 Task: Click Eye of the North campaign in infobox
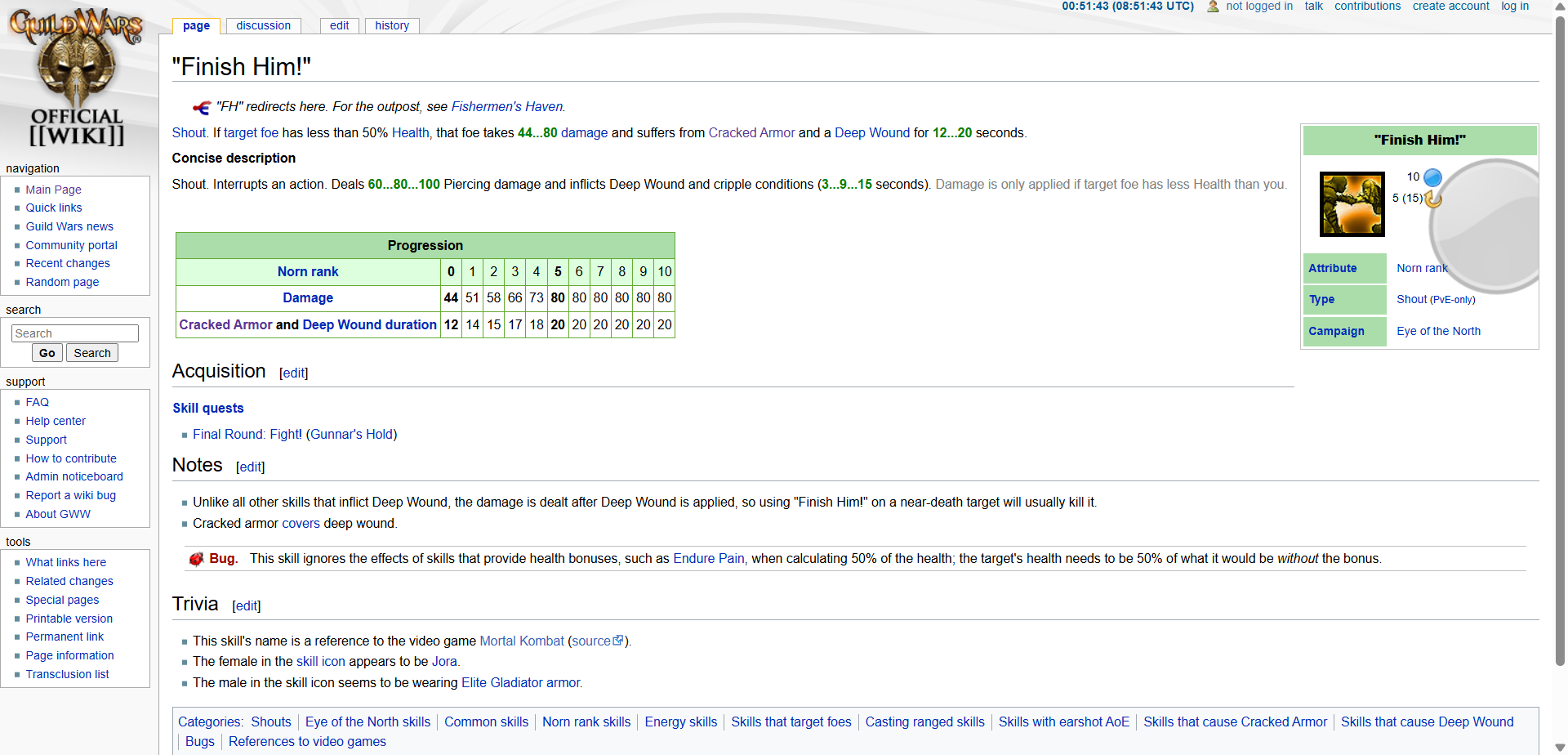1438,331
